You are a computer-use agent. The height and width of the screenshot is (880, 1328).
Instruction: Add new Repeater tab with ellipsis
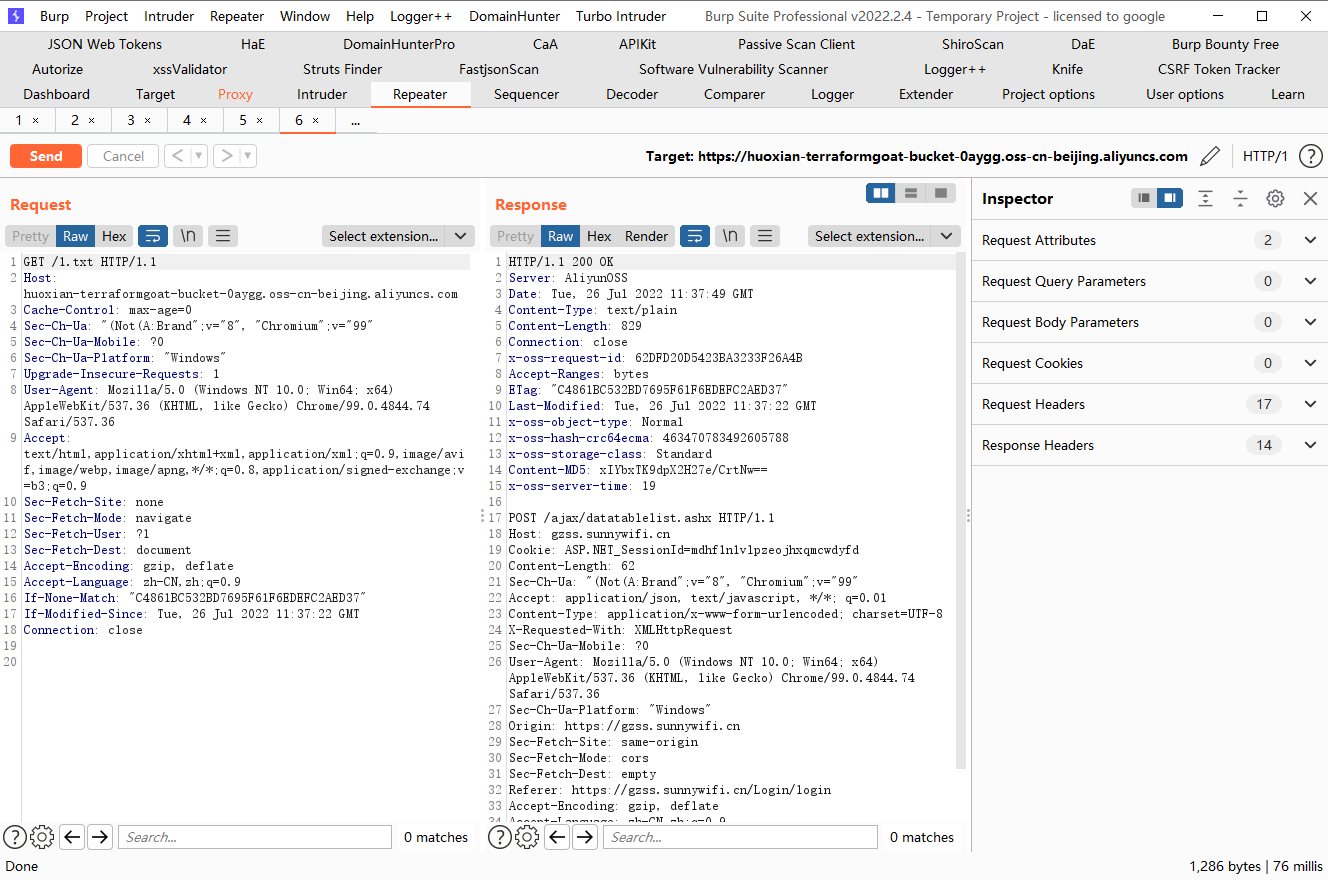point(355,120)
